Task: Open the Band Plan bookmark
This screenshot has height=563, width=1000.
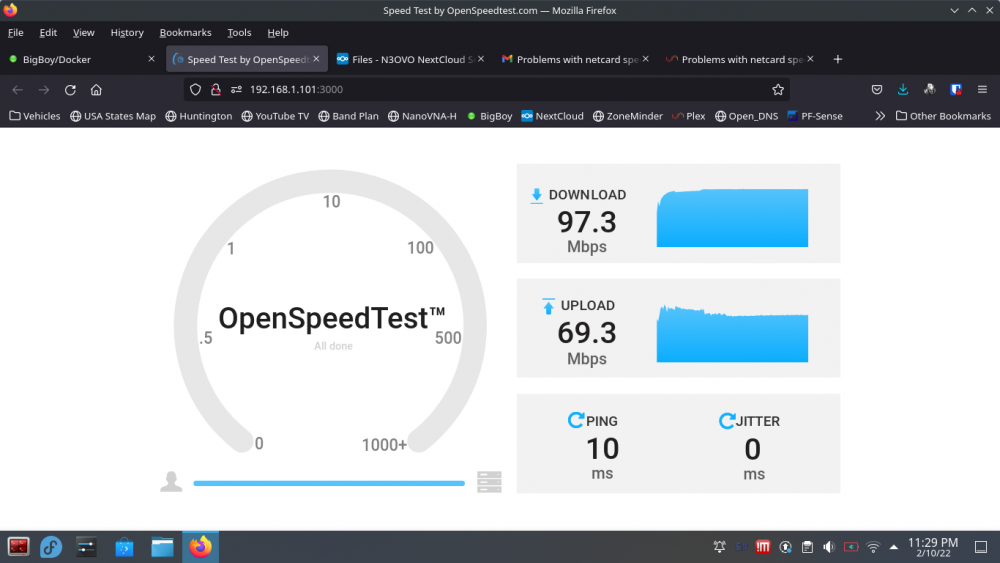Action: click(x=348, y=116)
